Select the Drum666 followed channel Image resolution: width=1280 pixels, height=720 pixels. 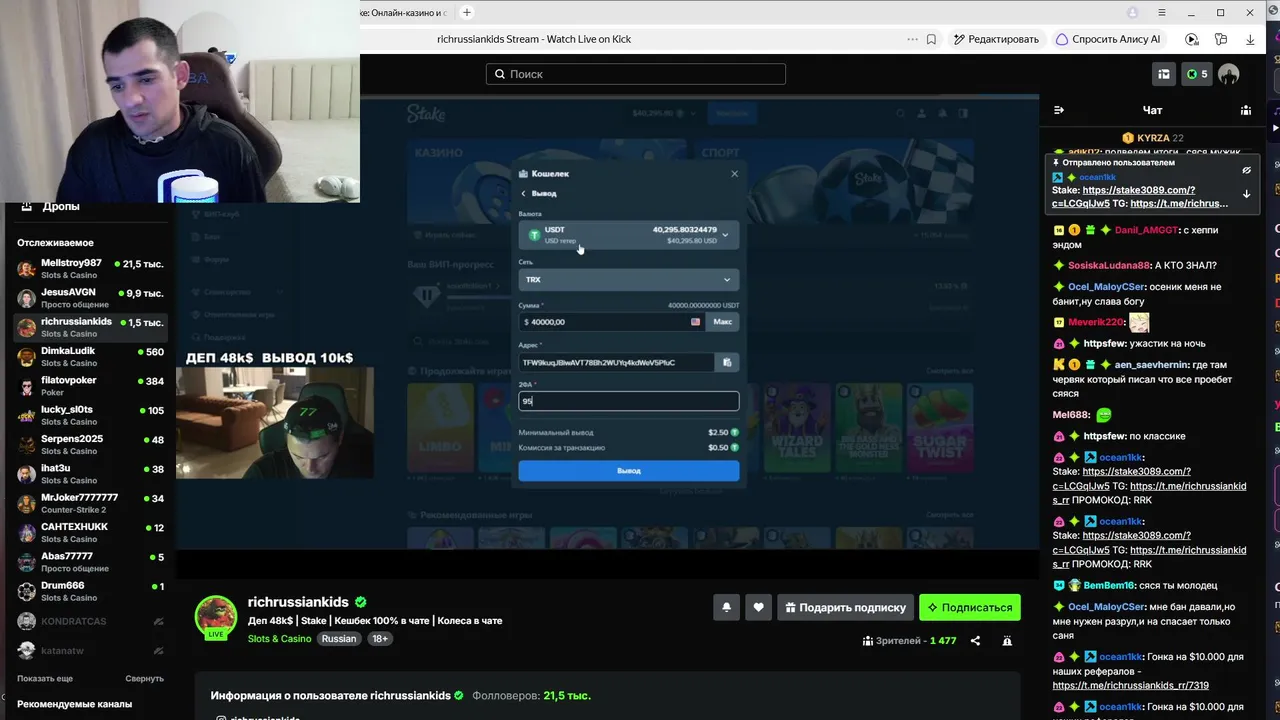(90, 591)
